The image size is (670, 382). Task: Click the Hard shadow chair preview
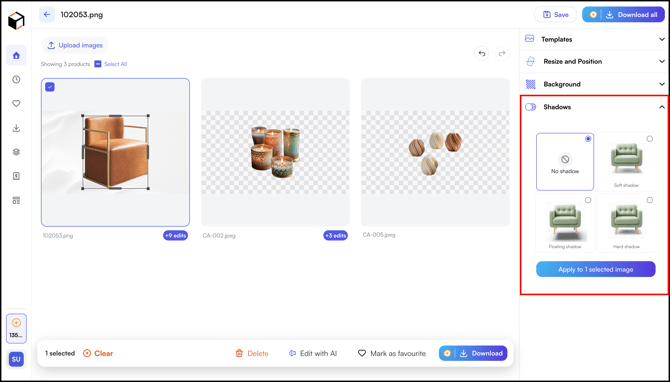pyautogui.click(x=626, y=220)
